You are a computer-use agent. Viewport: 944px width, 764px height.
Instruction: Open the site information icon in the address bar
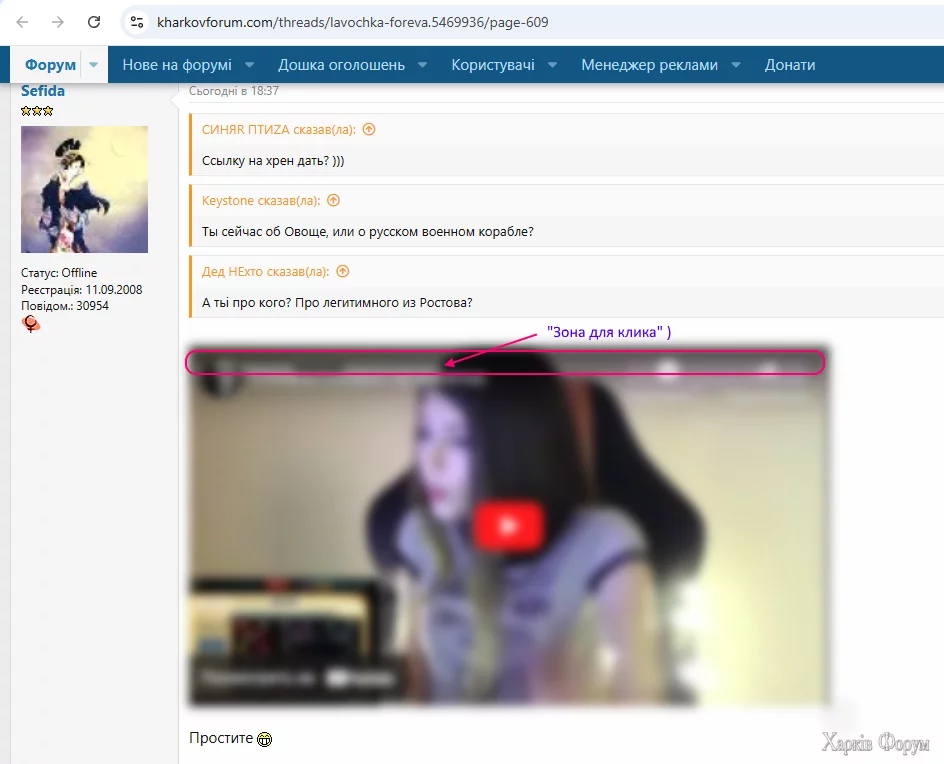click(136, 21)
